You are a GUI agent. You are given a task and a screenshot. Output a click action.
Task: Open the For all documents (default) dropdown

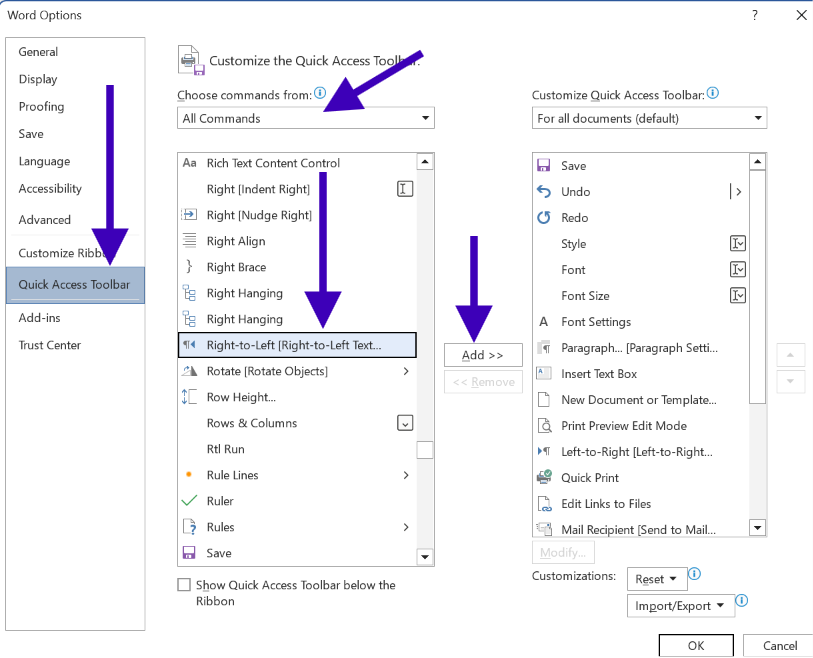649,118
